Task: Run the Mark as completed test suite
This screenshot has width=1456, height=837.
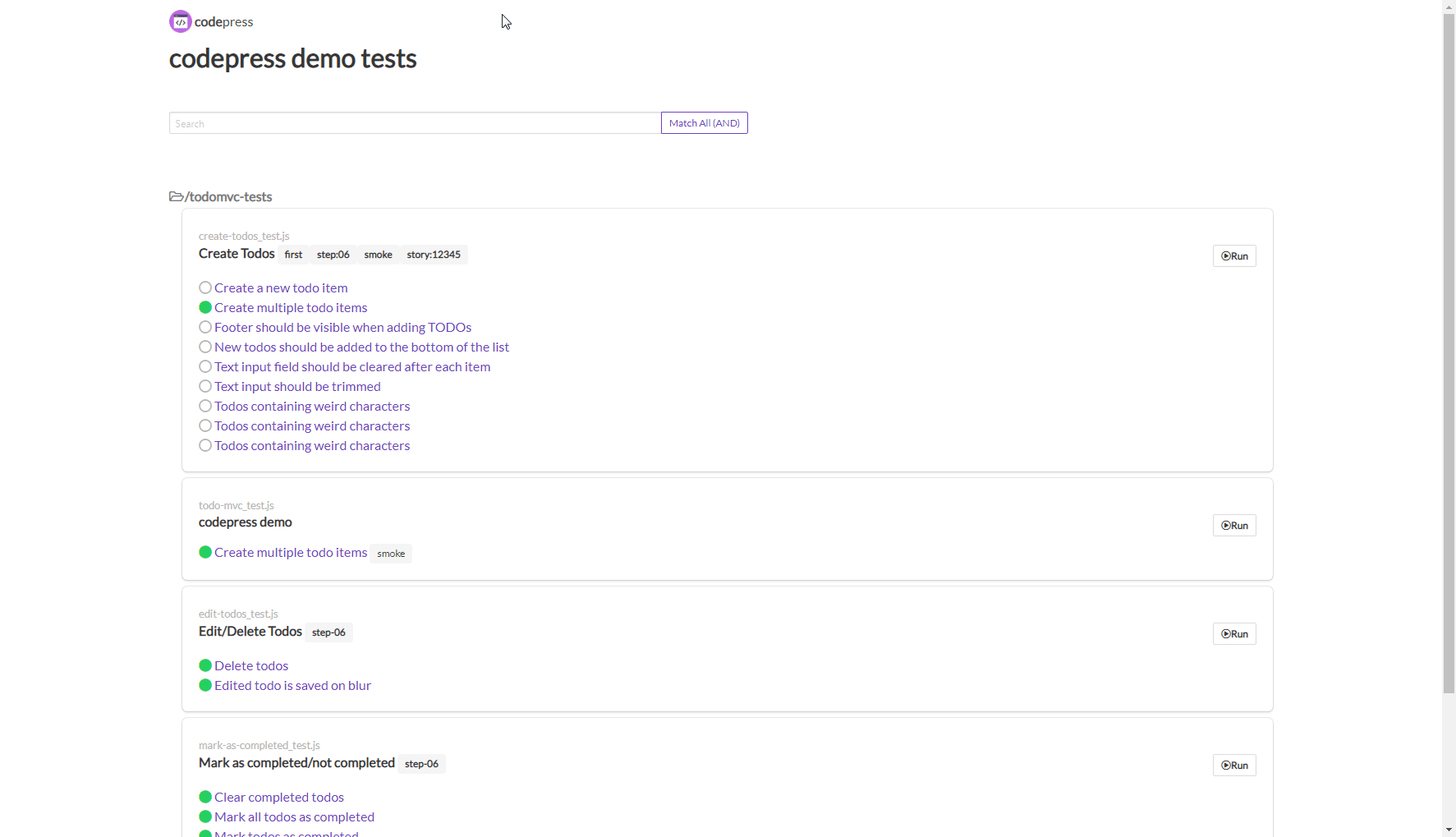Action: [1234, 766]
